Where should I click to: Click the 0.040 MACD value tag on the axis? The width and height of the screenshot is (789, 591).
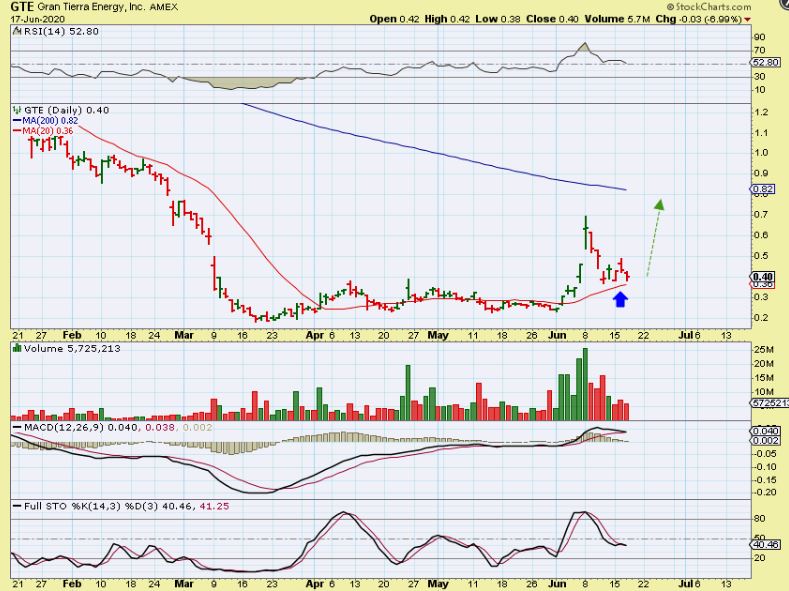point(765,431)
